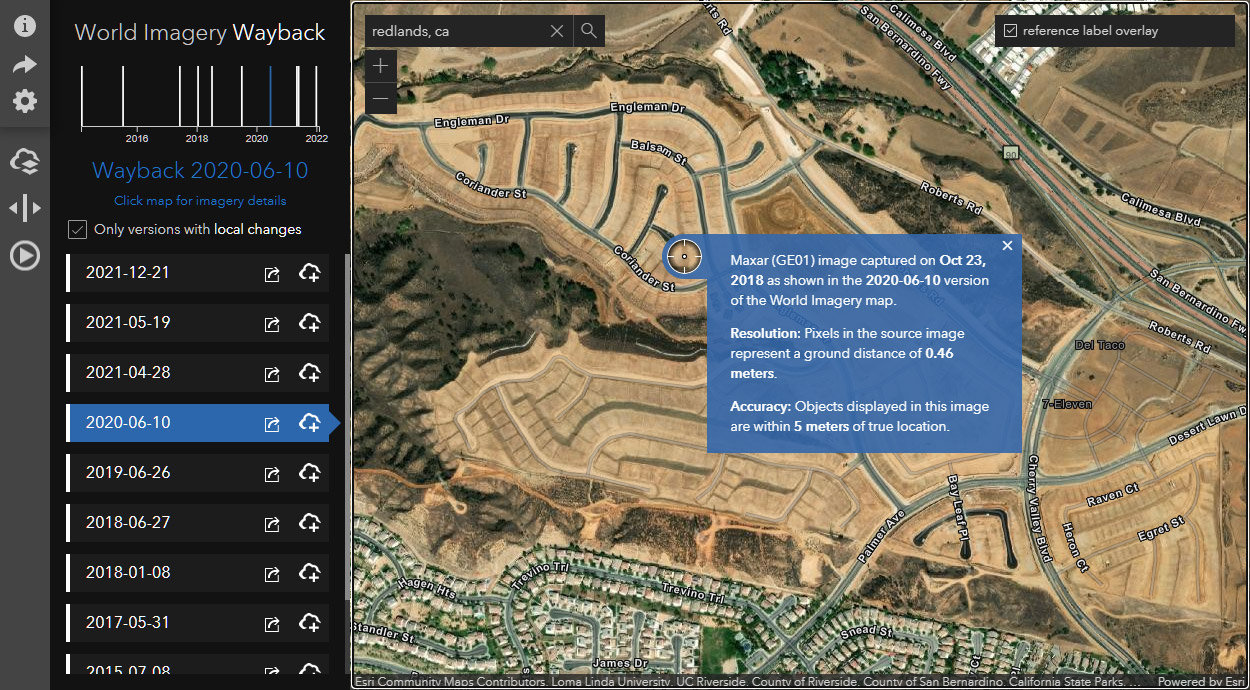The height and width of the screenshot is (690, 1250).
Task: Add 2019-06-26 version to web map
Action: click(310, 473)
